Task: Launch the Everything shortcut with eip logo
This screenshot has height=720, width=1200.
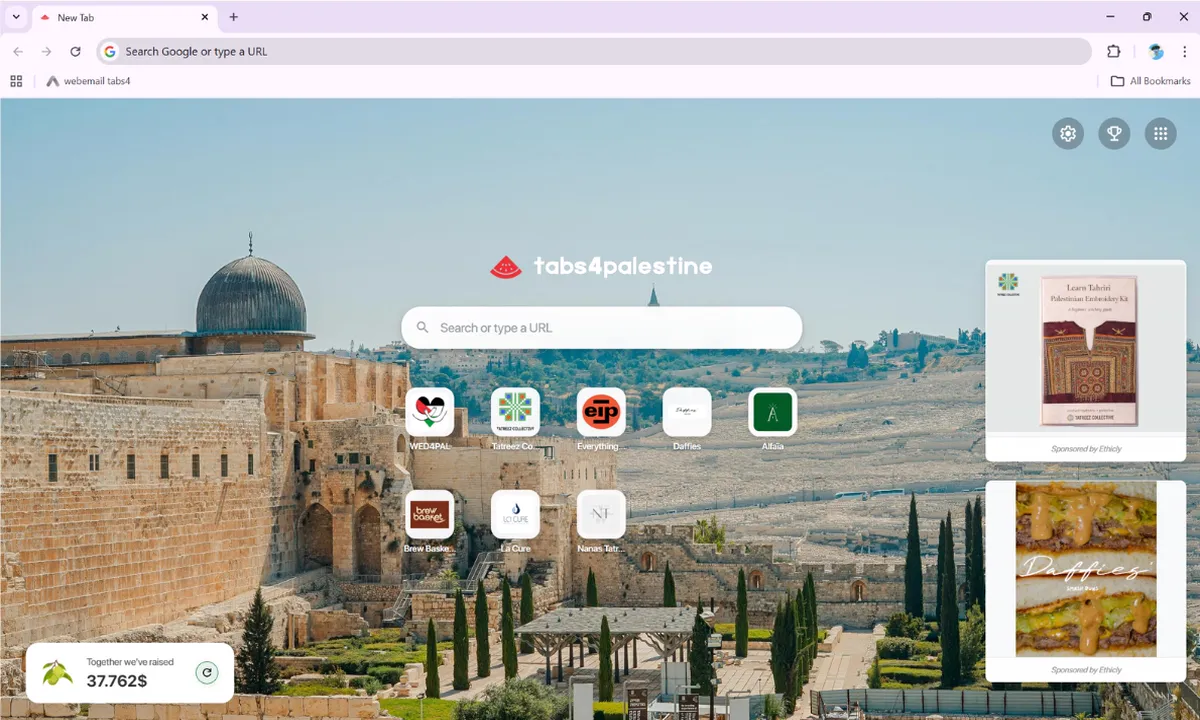Action: [601, 413]
